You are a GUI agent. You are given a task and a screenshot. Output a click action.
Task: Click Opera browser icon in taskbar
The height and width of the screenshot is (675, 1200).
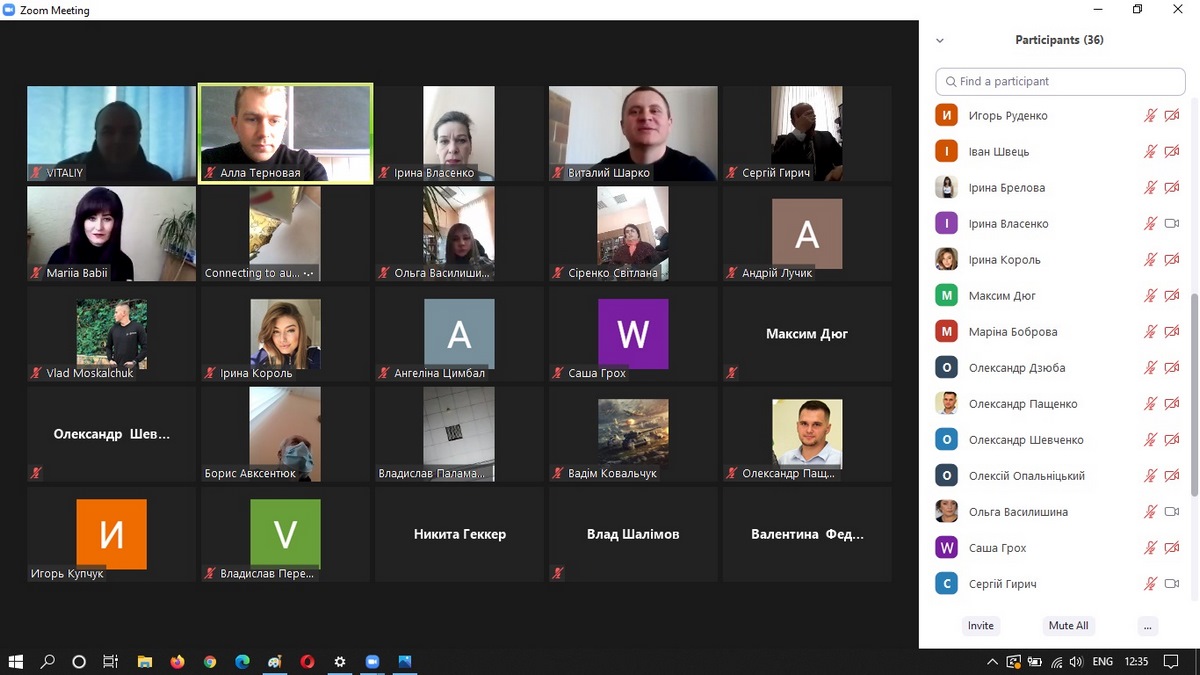[307, 662]
